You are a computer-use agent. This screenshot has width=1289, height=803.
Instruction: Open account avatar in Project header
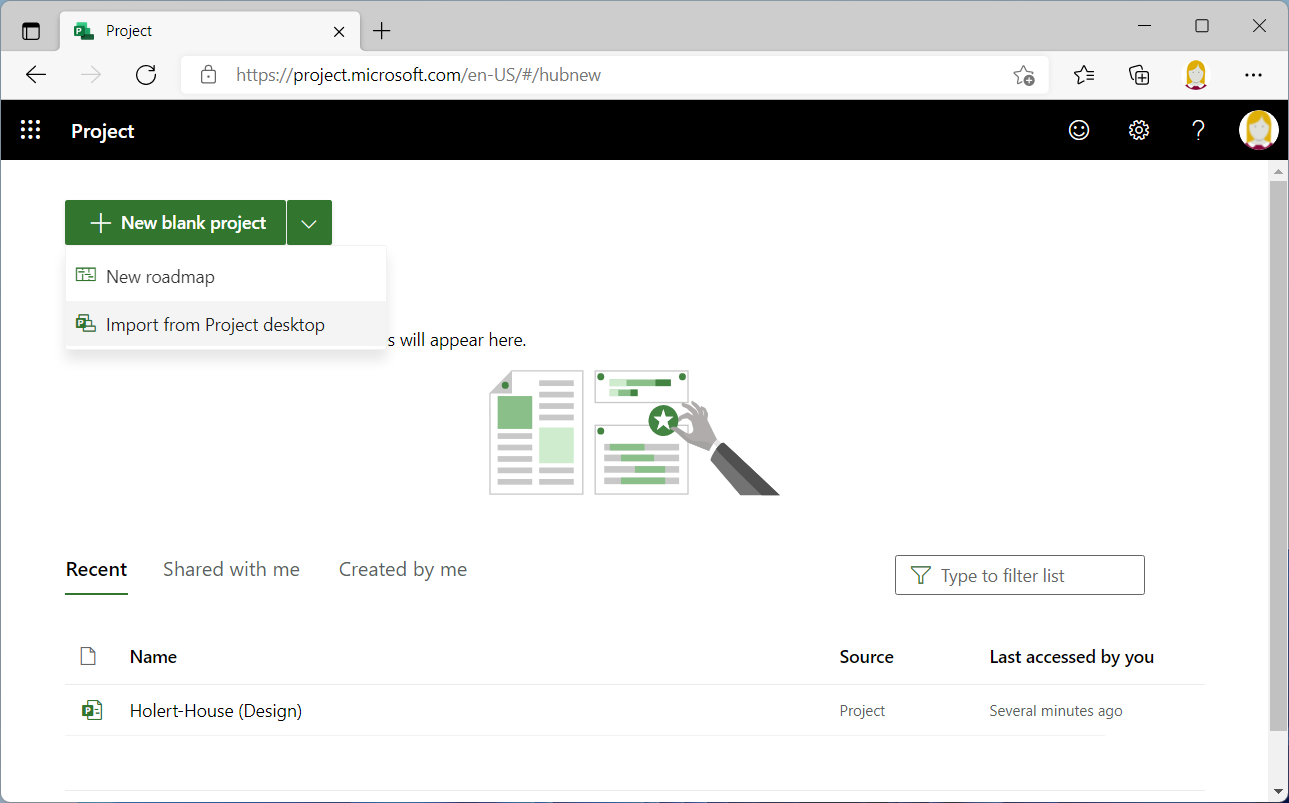pos(1259,130)
